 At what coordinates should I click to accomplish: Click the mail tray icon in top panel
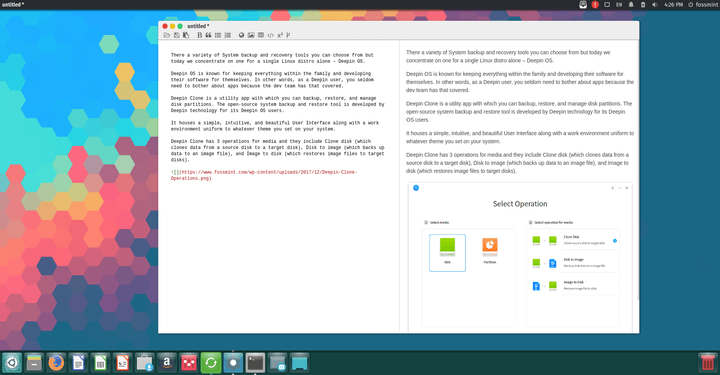tap(583, 5)
